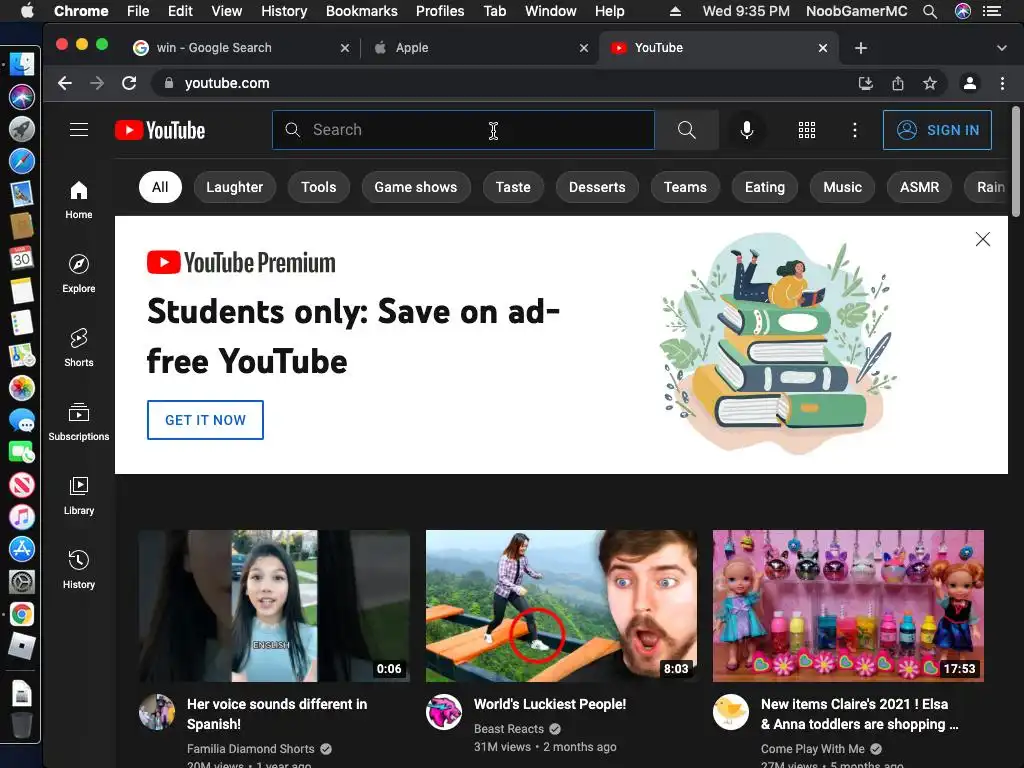The width and height of the screenshot is (1024, 768).
Task: Select the Tools filter chip
Action: pyautogui.click(x=319, y=187)
